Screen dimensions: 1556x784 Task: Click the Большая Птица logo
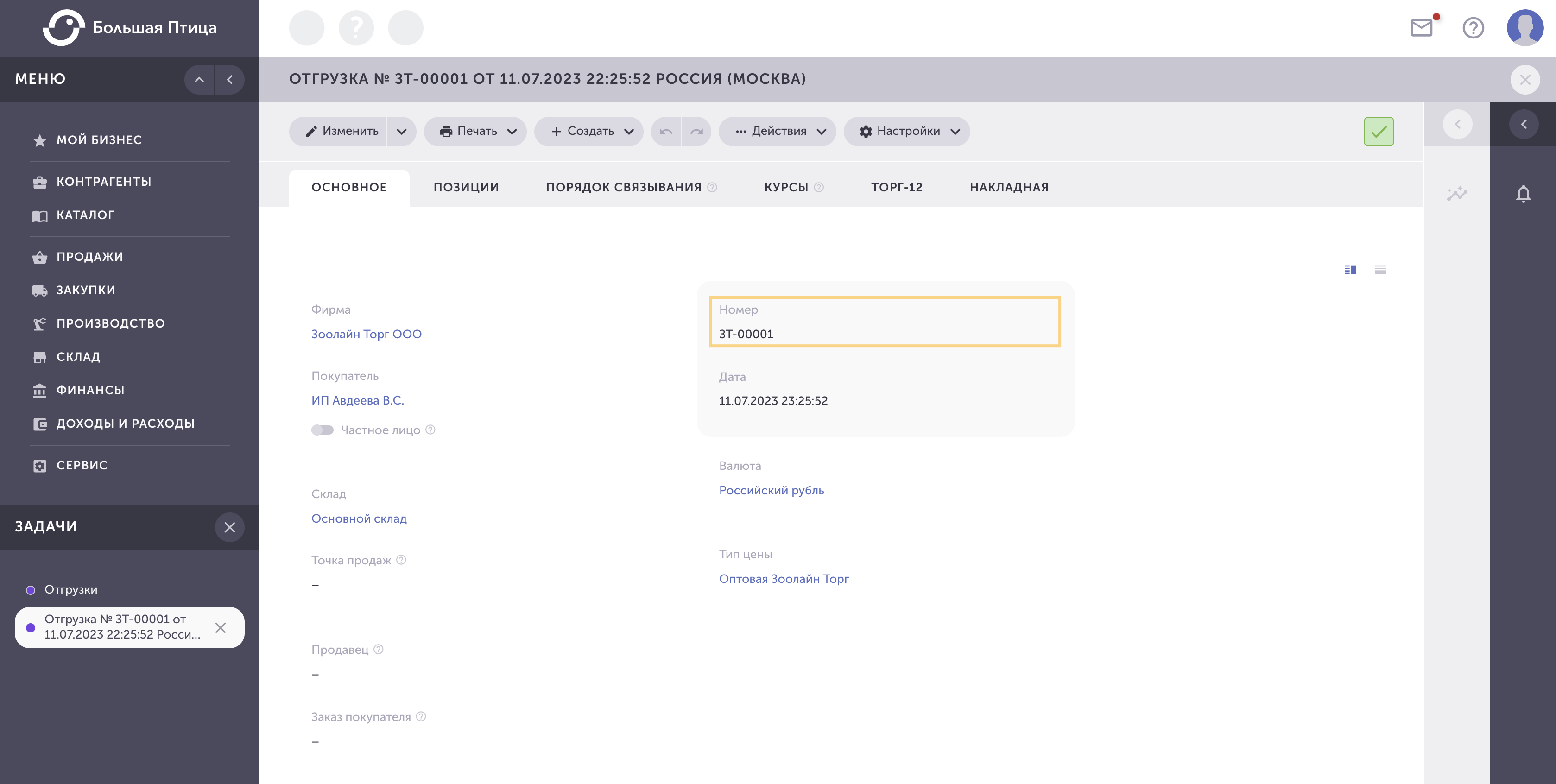130,28
